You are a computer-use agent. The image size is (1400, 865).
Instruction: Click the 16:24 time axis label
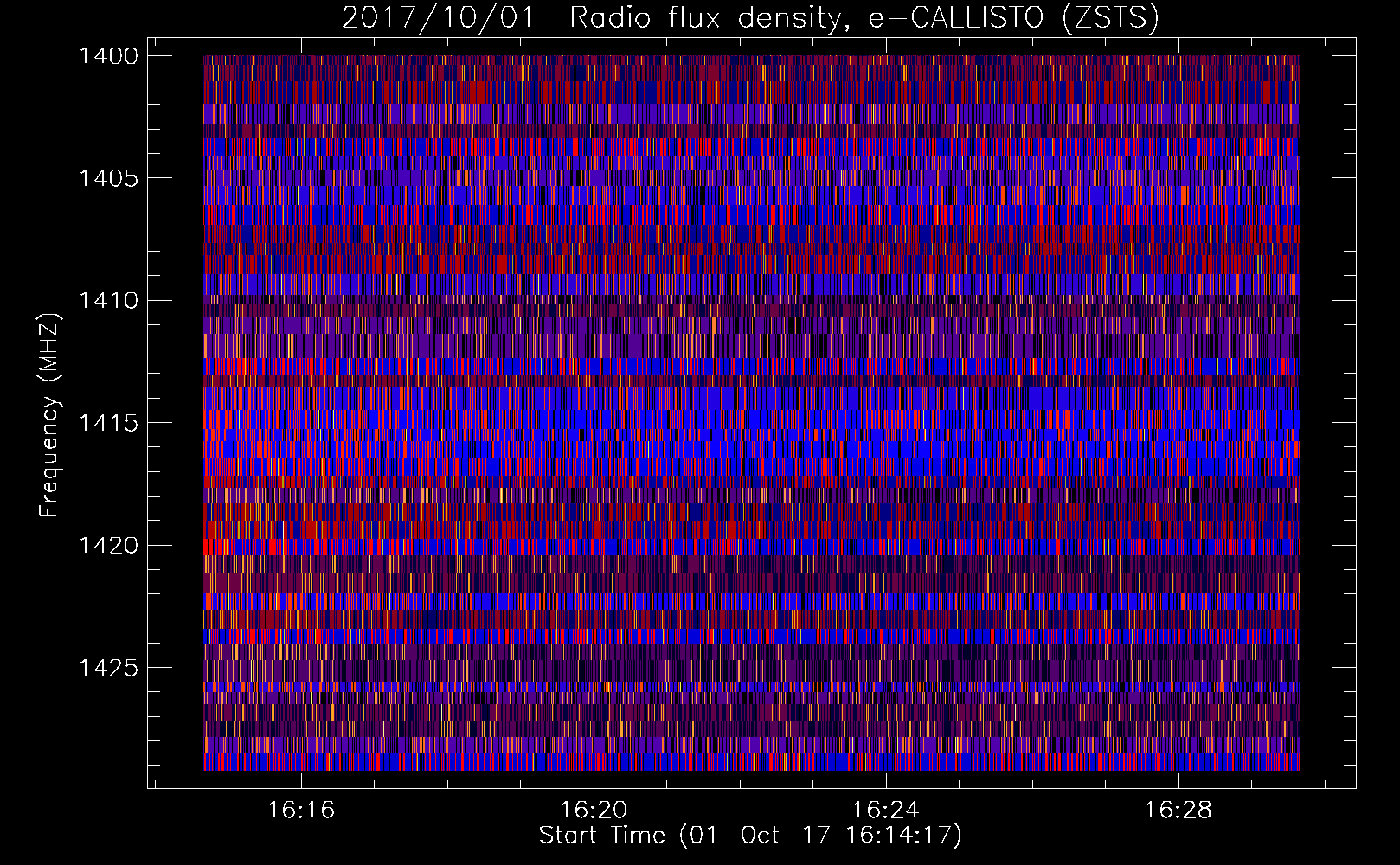pos(886,810)
